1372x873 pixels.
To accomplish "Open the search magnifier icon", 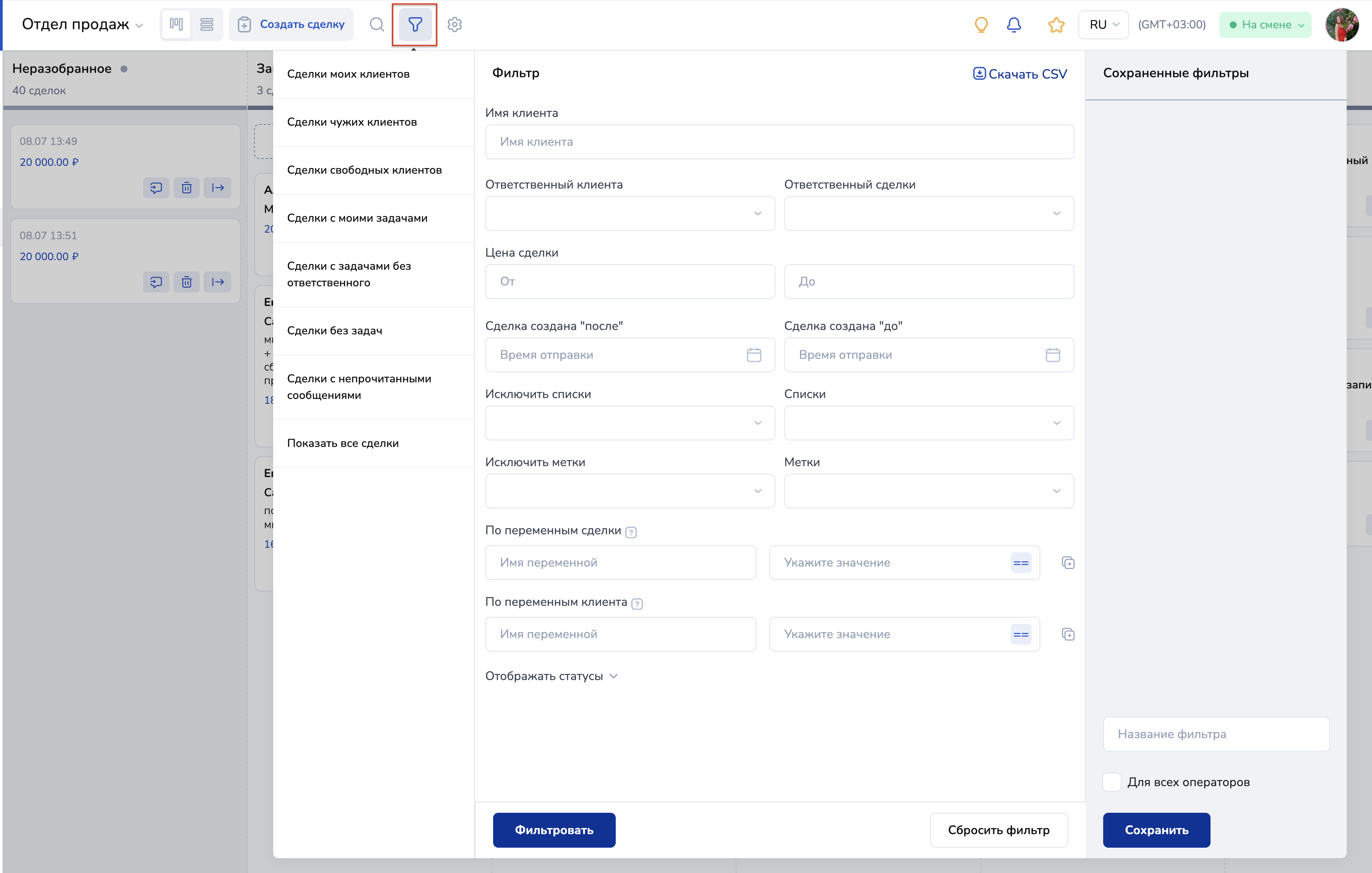I will (x=376, y=24).
